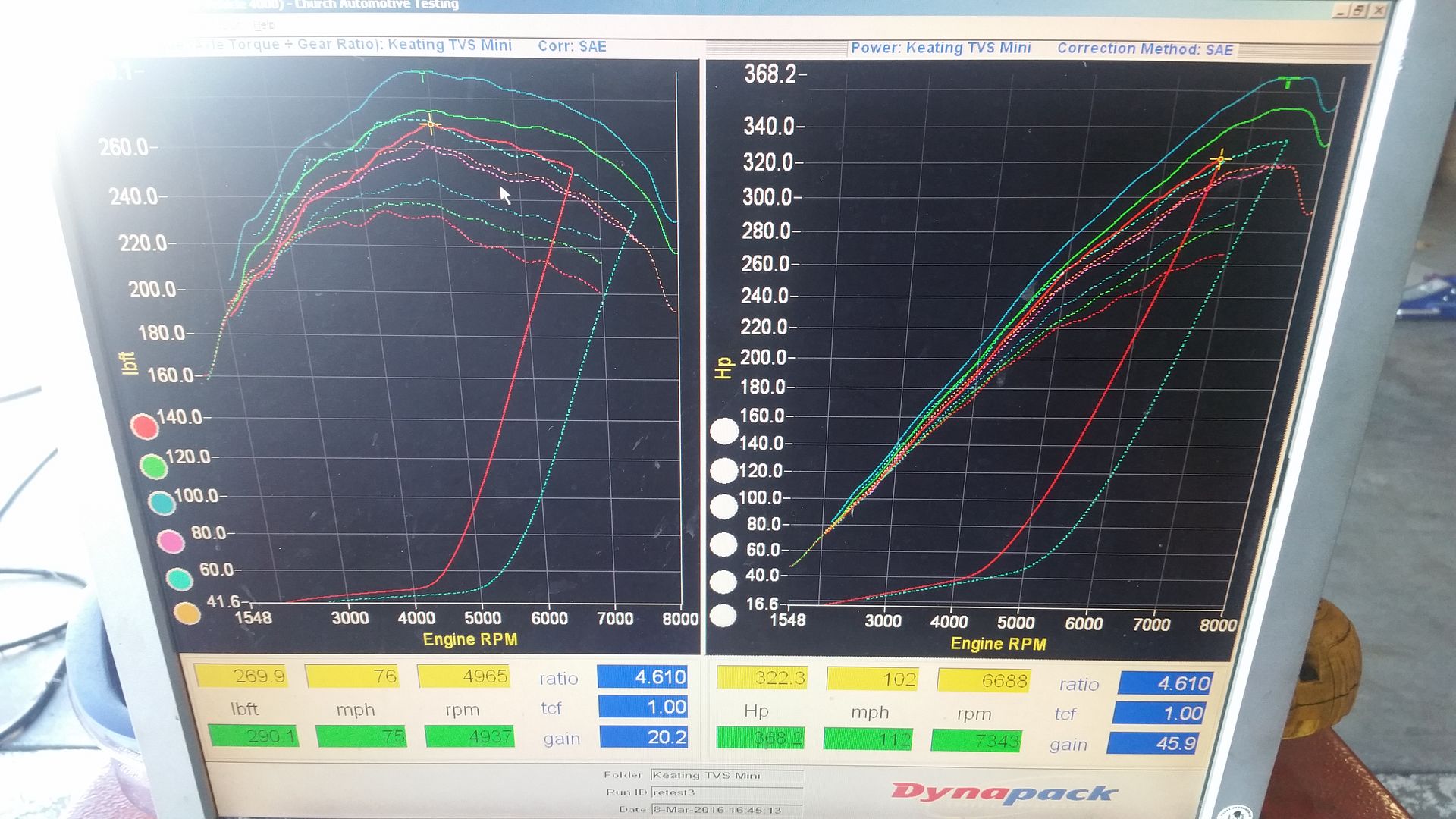Click the yellow cursor marker on torque graph

pos(431,124)
